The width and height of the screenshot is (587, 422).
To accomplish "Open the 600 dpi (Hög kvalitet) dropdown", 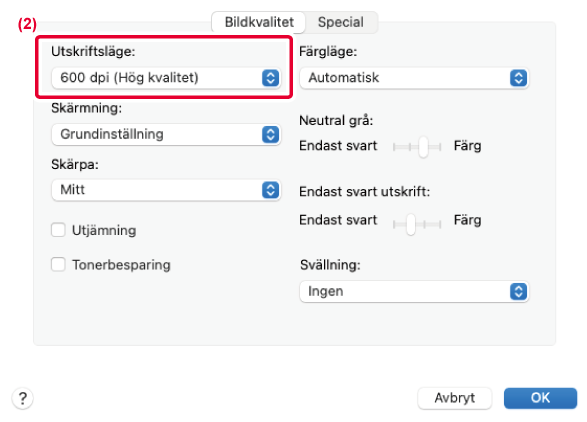I will [x=166, y=78].
